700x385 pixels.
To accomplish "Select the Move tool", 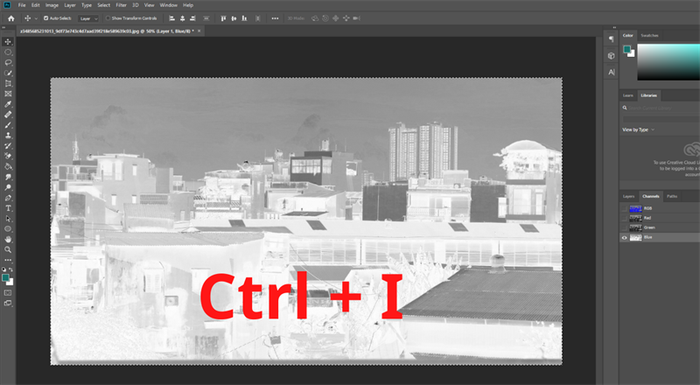I will click(8, 42).
